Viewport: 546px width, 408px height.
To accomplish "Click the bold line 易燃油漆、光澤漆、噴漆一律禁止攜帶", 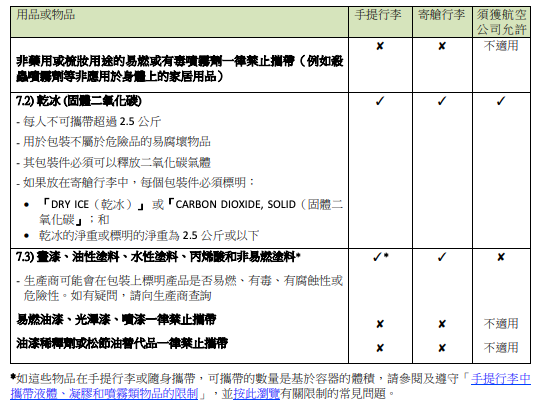I will pyautogui.click(x=116, y=319).
